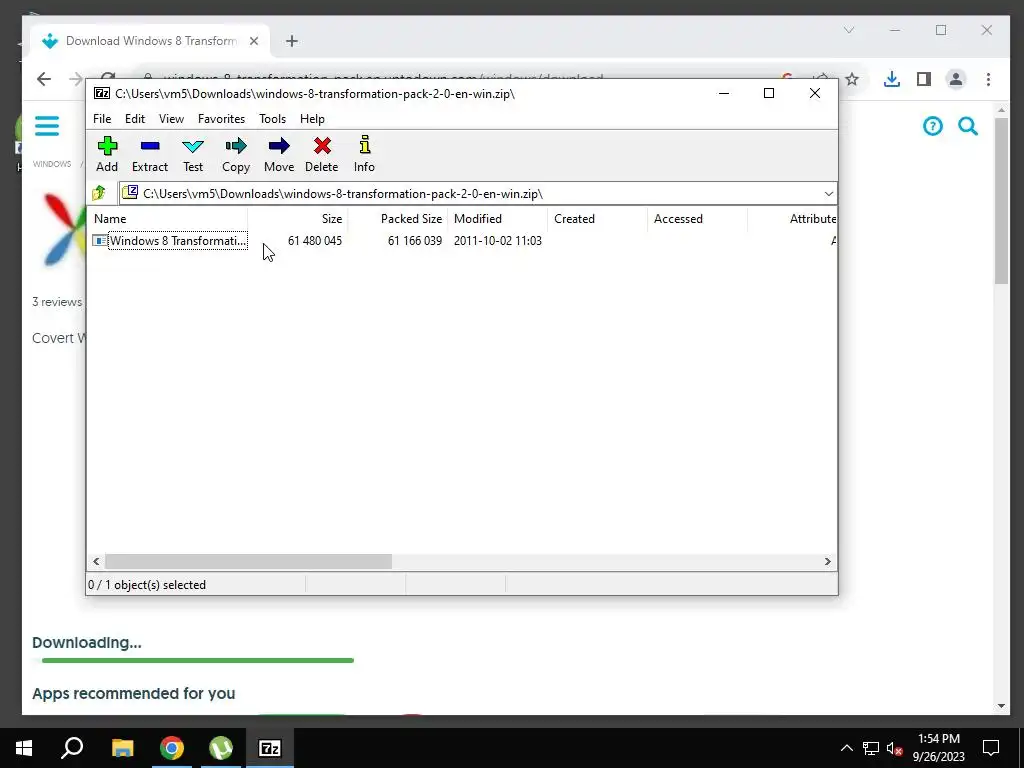Switch to Chrome in taskbar

(172, 748)
